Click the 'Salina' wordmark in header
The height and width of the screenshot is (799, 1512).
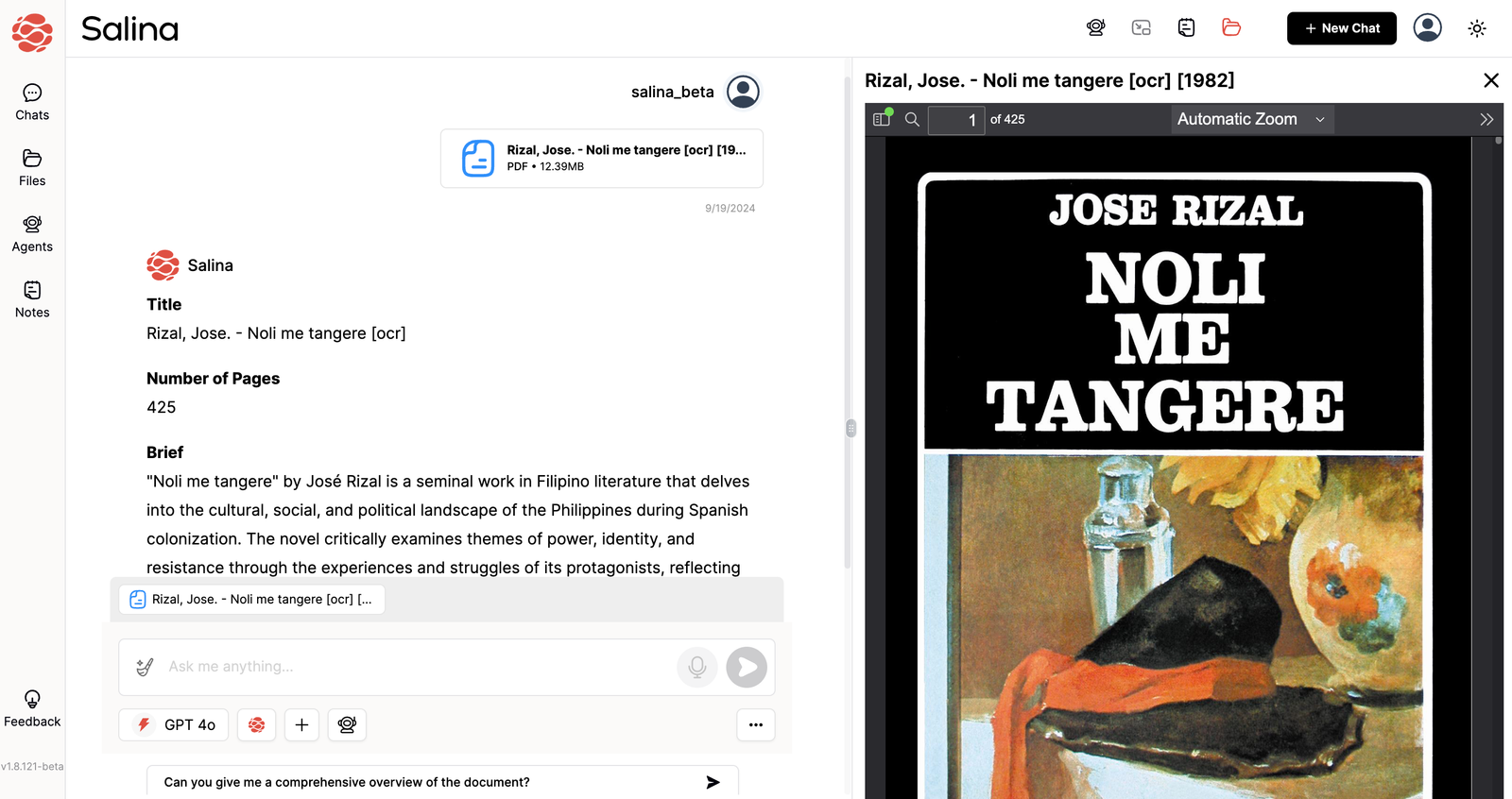[x=129, y=29]
